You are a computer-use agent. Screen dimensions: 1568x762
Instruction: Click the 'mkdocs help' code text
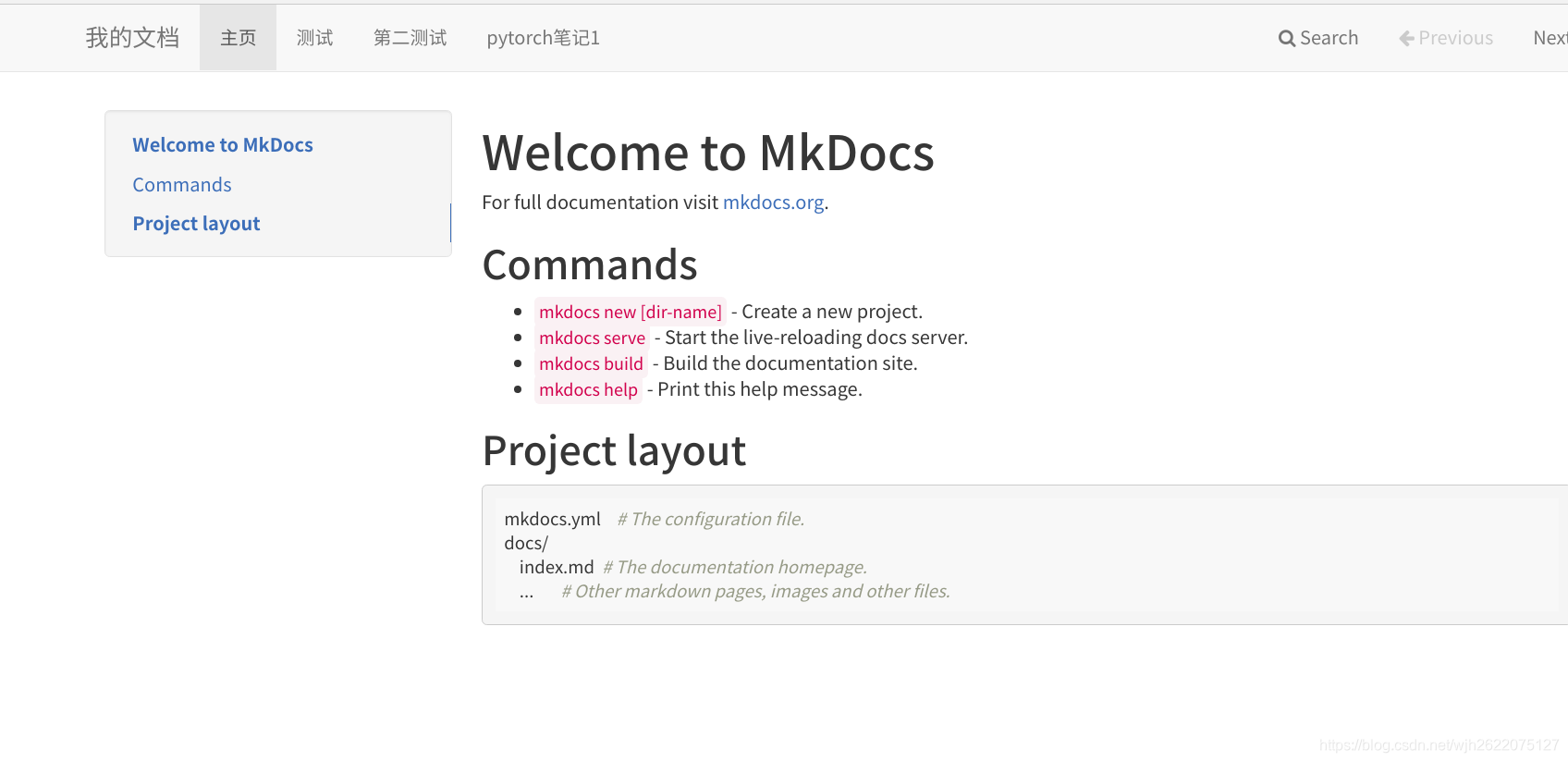click(588, 390)
